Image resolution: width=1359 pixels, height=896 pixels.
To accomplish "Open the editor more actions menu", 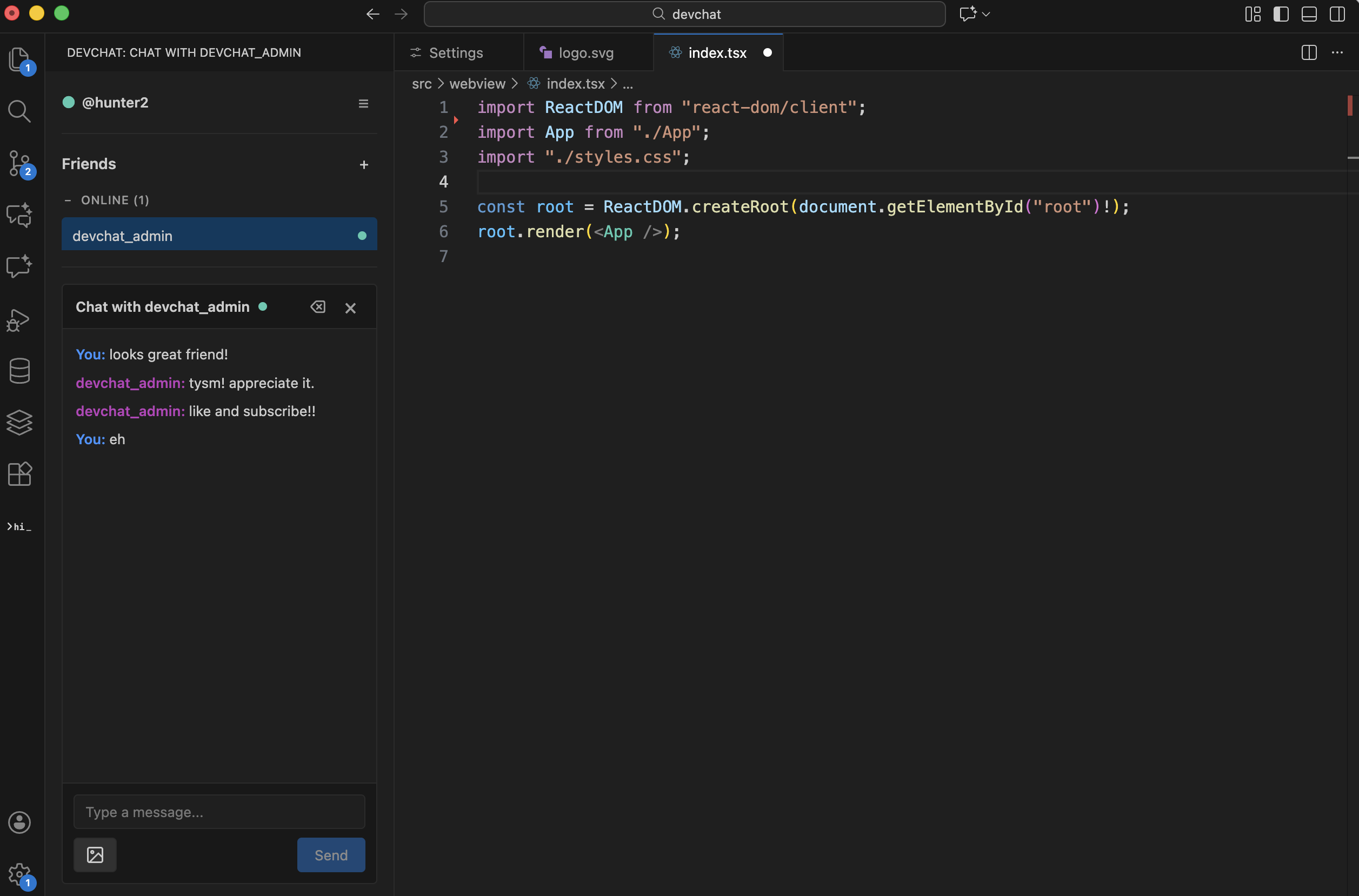I will pyautogui.click(x=1338, y=52).
